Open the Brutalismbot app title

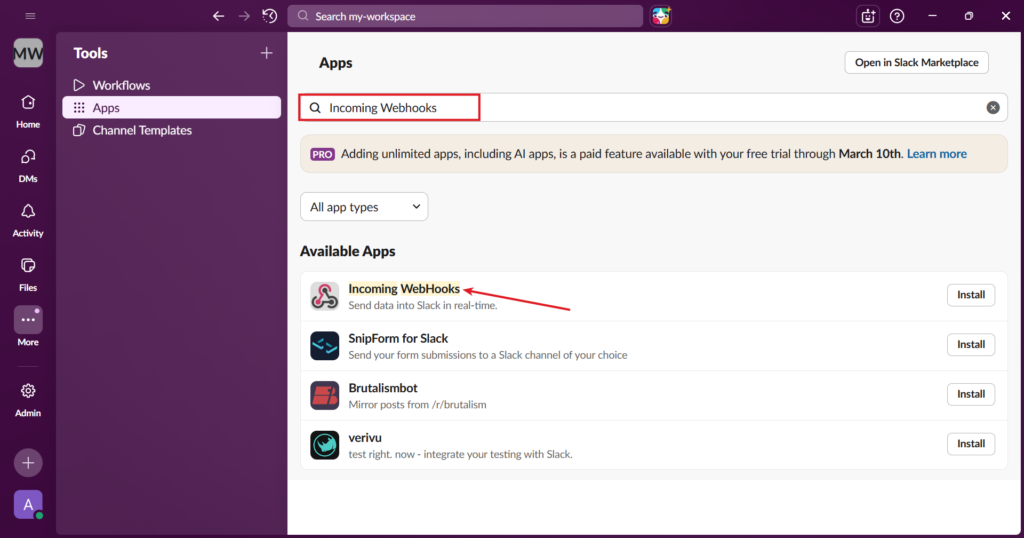(383, 388)
